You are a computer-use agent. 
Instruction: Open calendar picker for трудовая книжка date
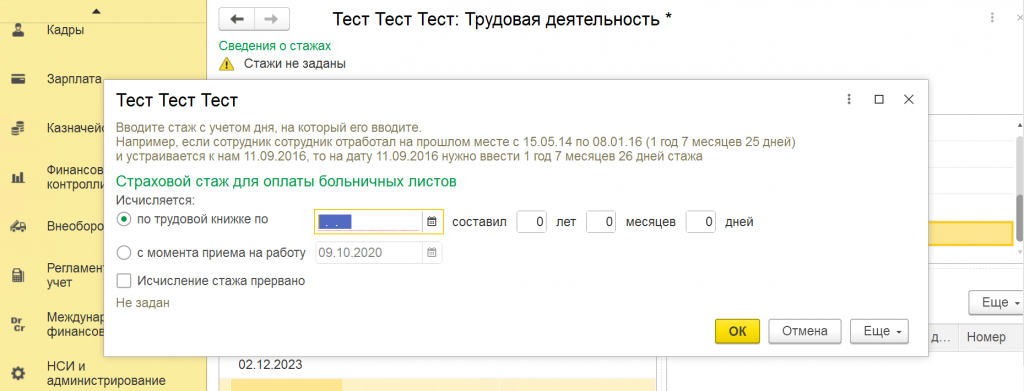tap(432, 221)
